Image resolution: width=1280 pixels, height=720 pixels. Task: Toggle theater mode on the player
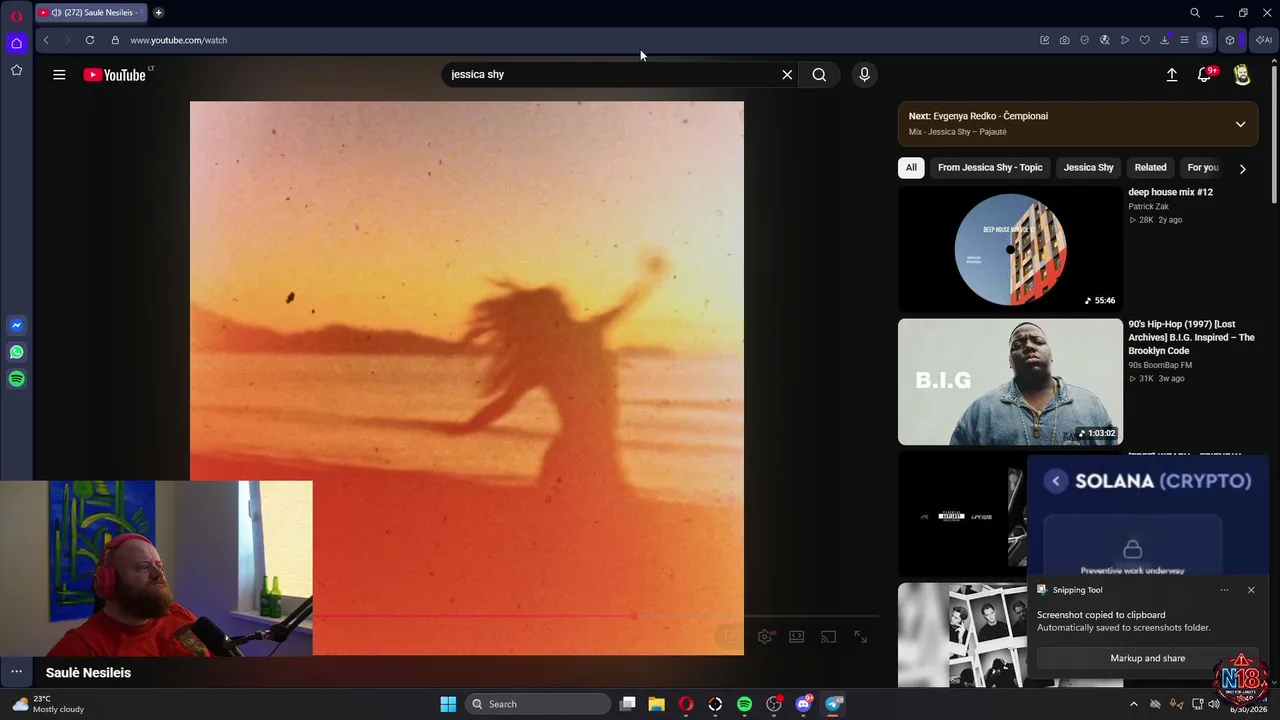(x=797, y=637)
